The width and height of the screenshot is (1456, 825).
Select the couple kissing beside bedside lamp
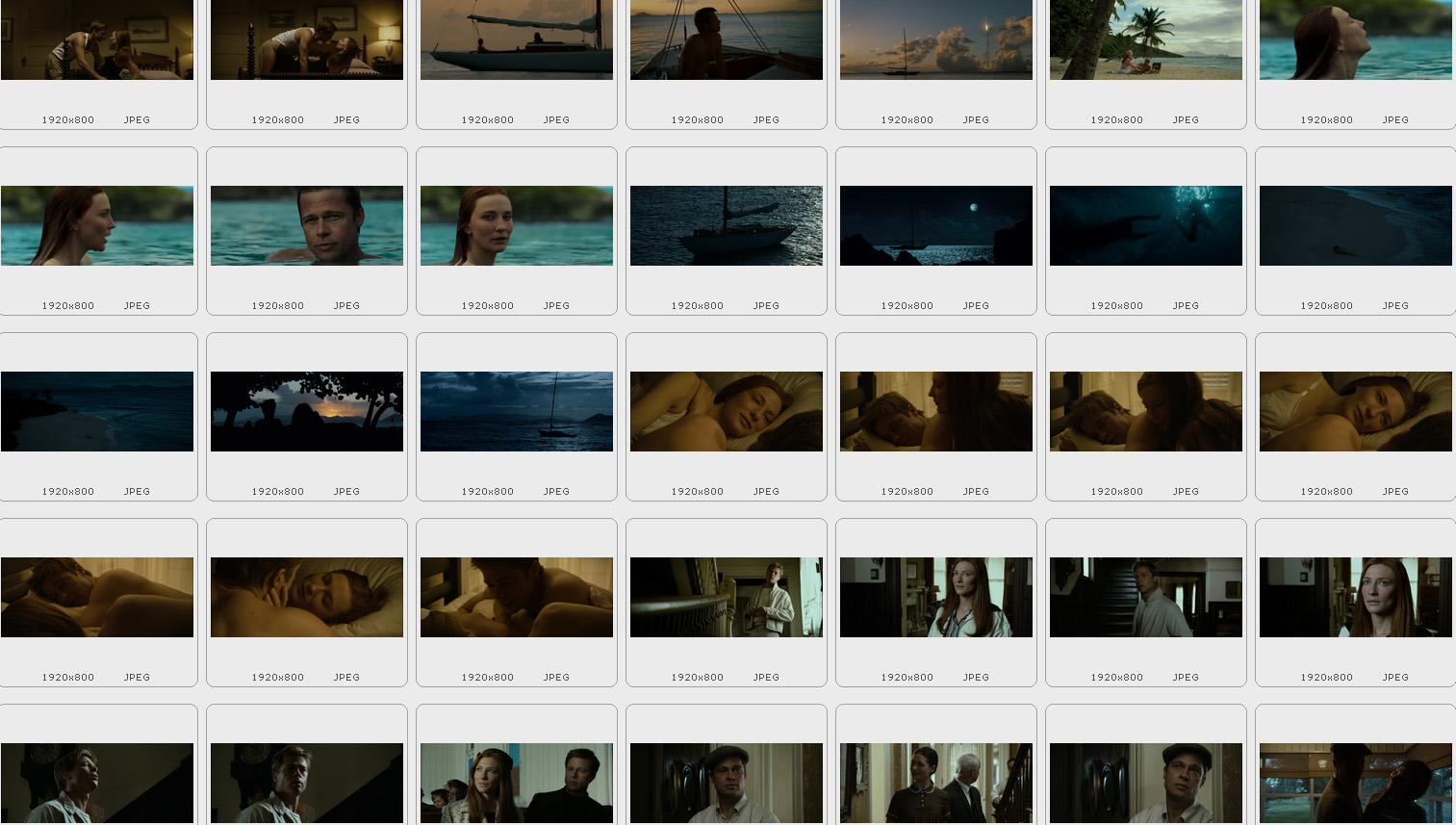306,39
